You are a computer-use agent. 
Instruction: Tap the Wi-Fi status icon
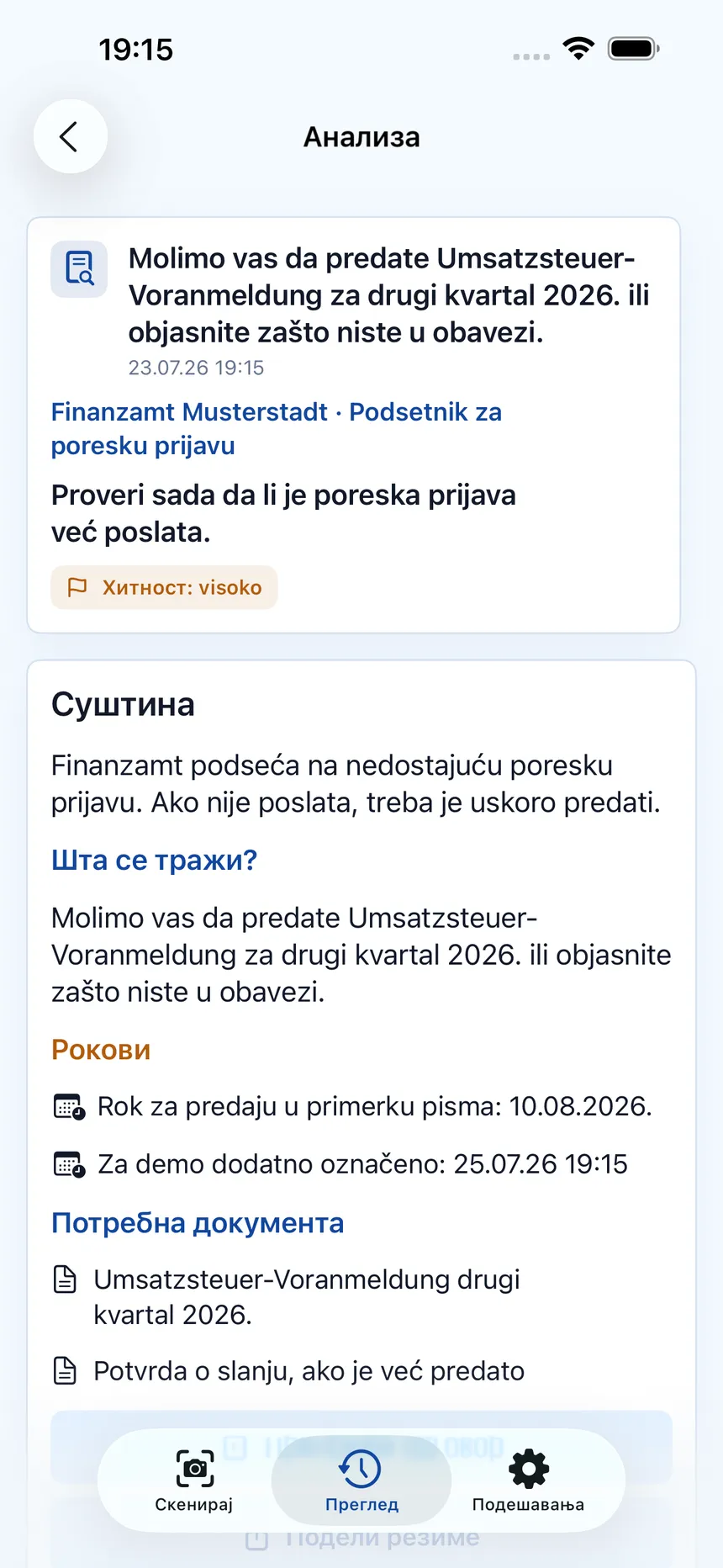coord(578,49)
